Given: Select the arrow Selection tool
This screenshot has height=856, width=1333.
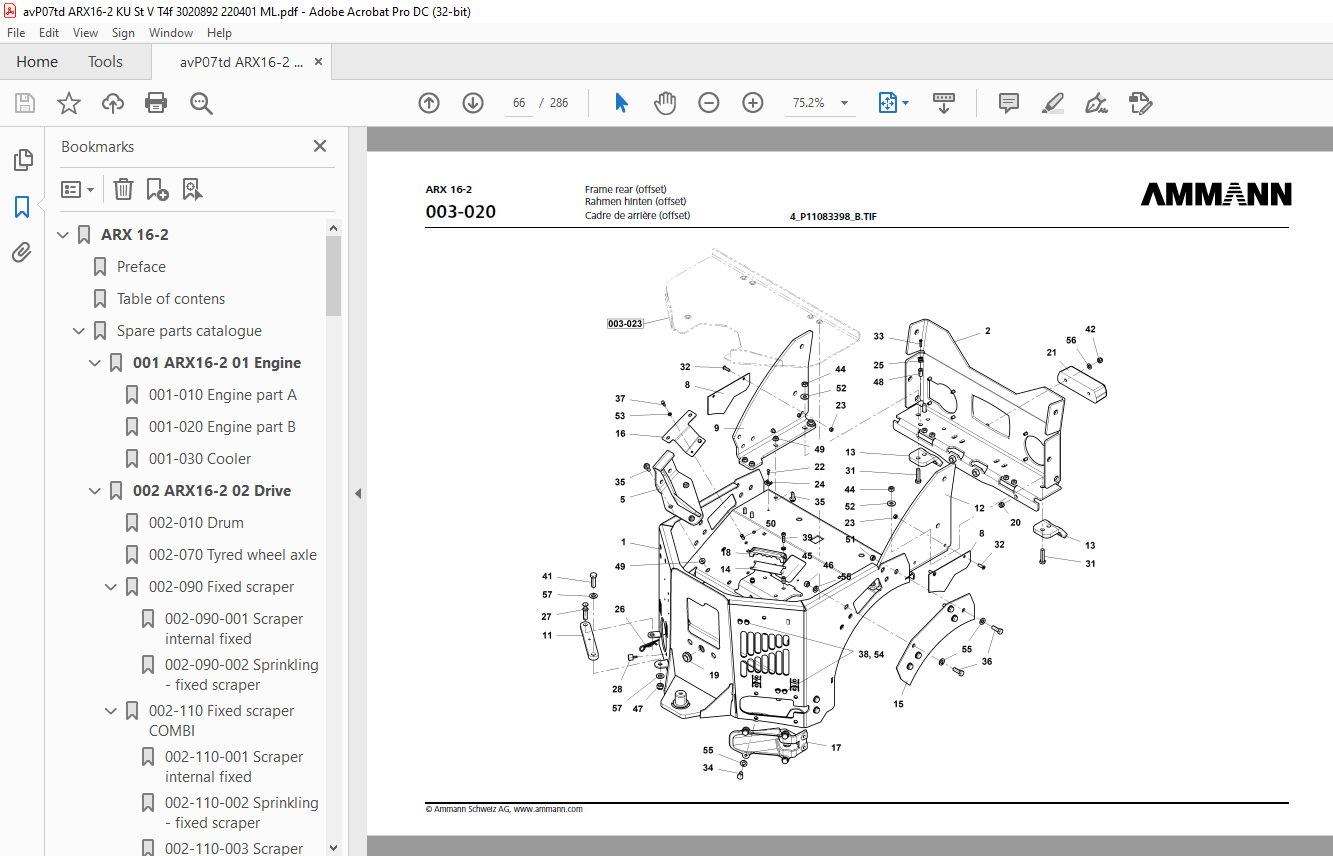Looking at the screenshot, I should (621, 103).
